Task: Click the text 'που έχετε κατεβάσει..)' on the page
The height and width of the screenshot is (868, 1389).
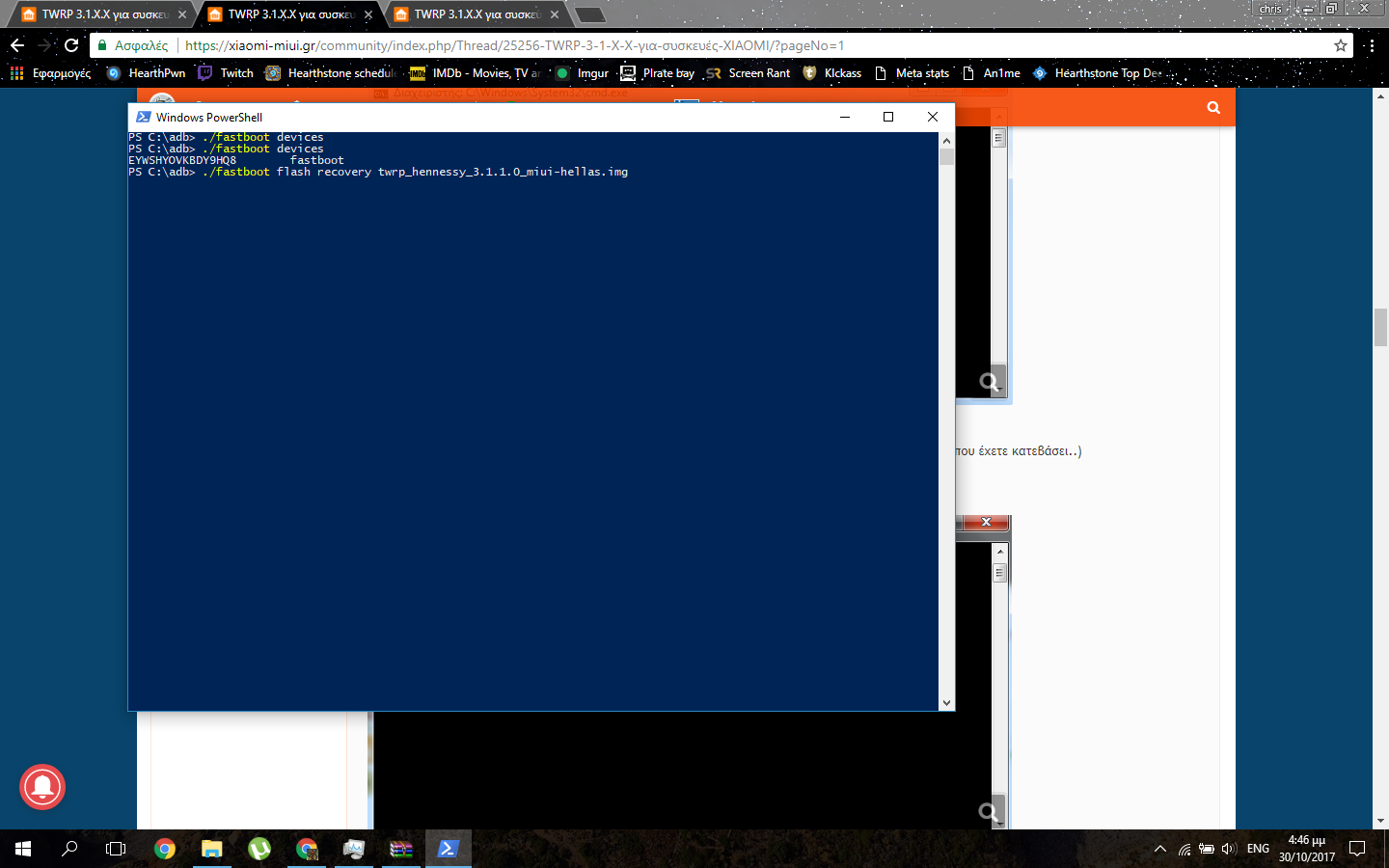Action: 1019,450
